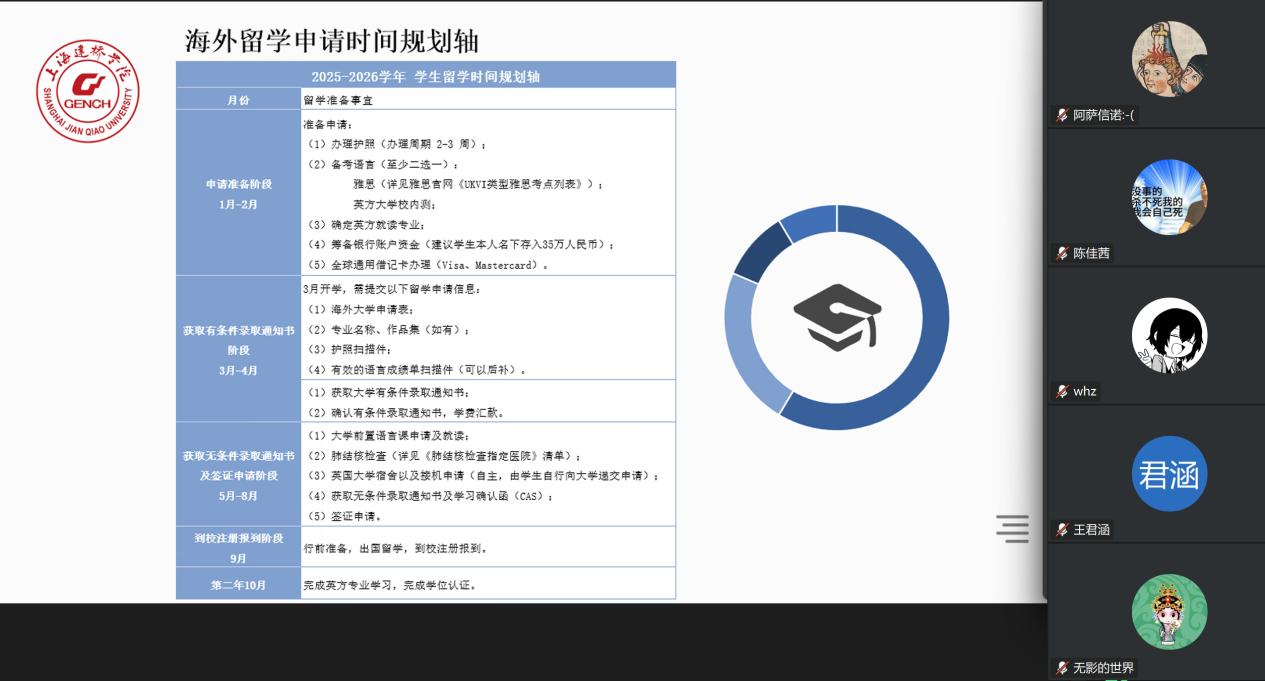Click the muted microphone icon next to whz
This screenshot has width=1265, height=681.
[x=1062, y=391]
